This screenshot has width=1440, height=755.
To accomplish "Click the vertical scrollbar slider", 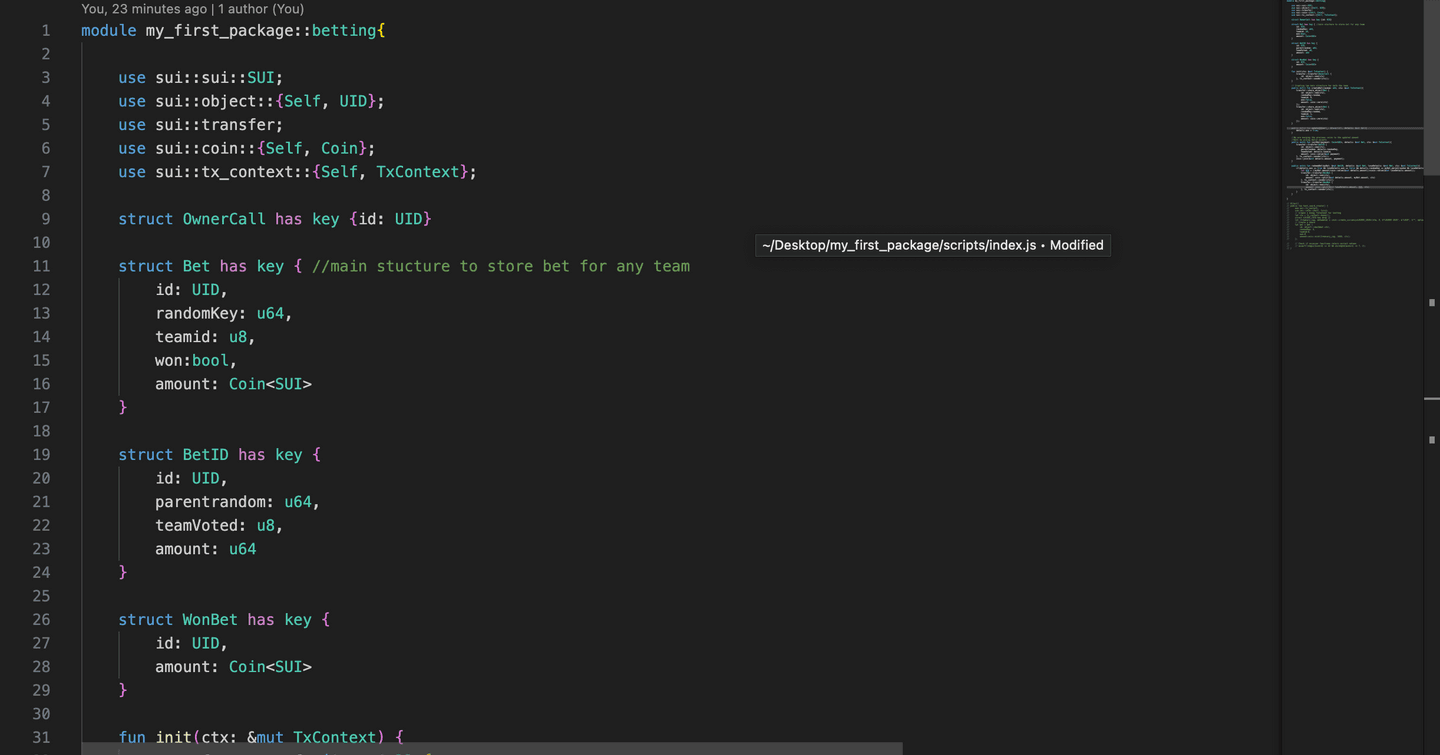I will [x=1431, y=88].
